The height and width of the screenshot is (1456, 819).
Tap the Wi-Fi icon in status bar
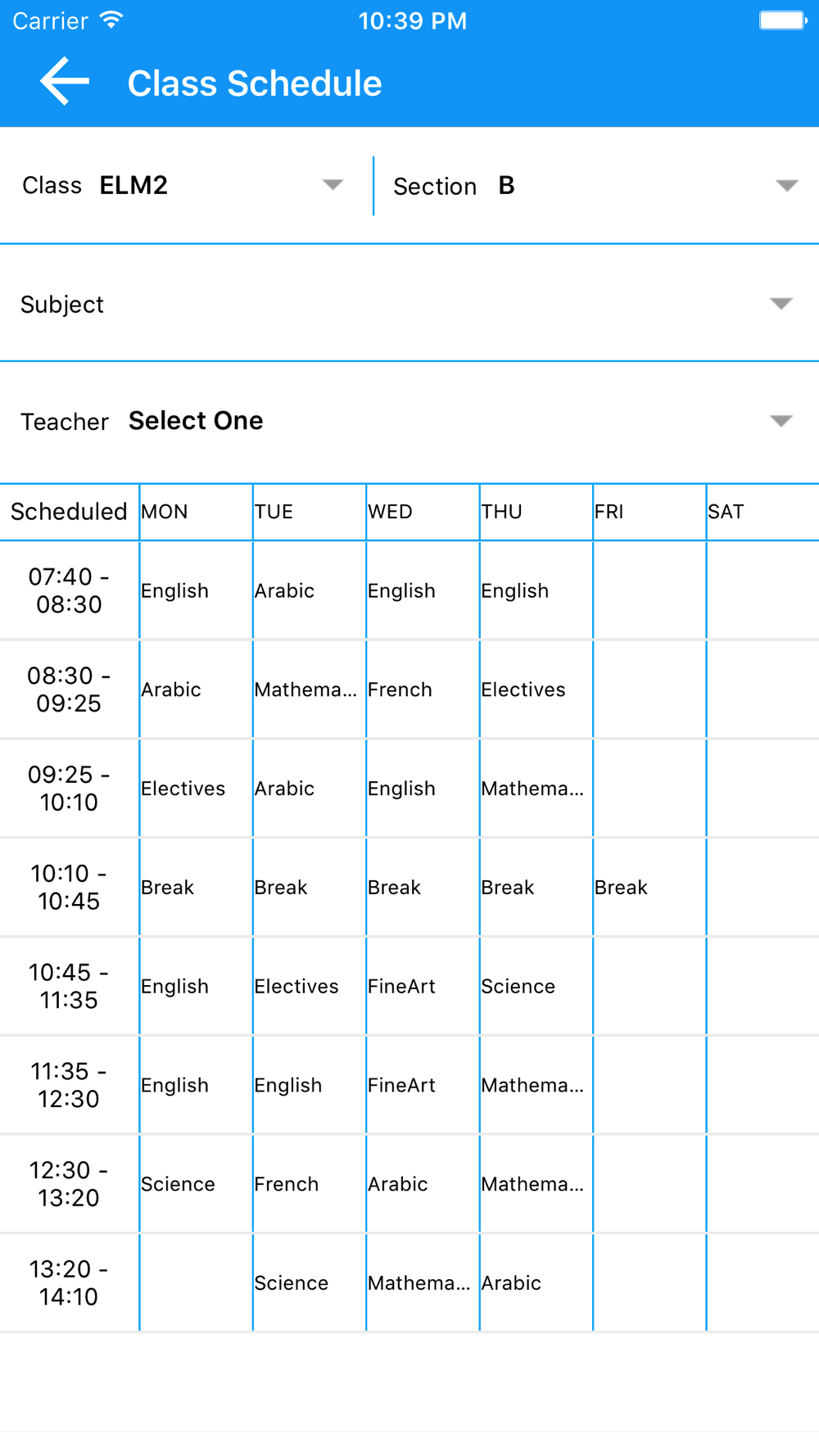[111, 20]
